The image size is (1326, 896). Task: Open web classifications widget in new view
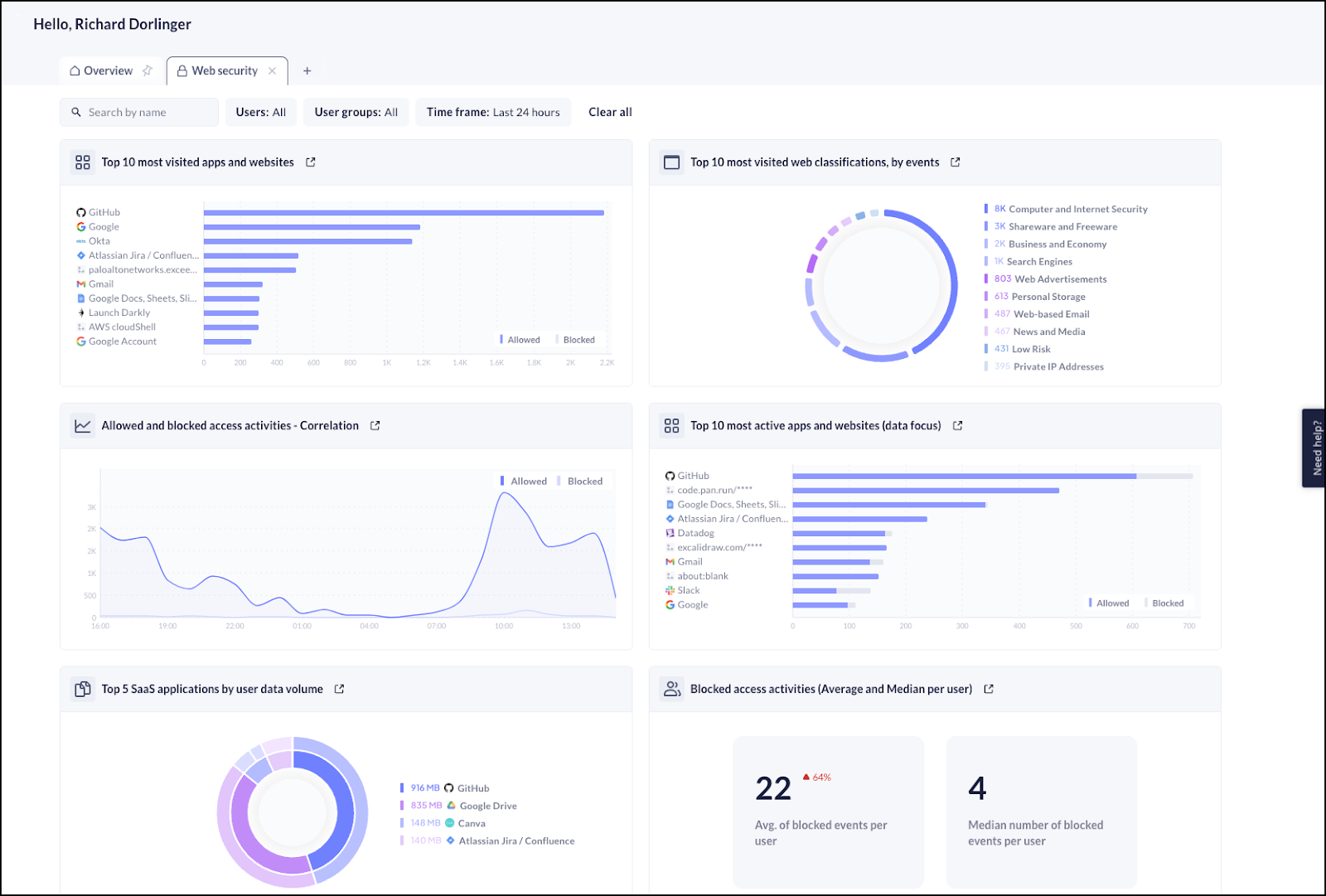click(x=956, y=162)
